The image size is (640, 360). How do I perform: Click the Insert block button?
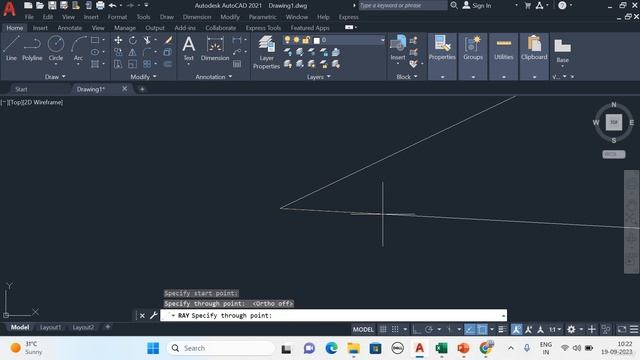[x=398, y=47]
